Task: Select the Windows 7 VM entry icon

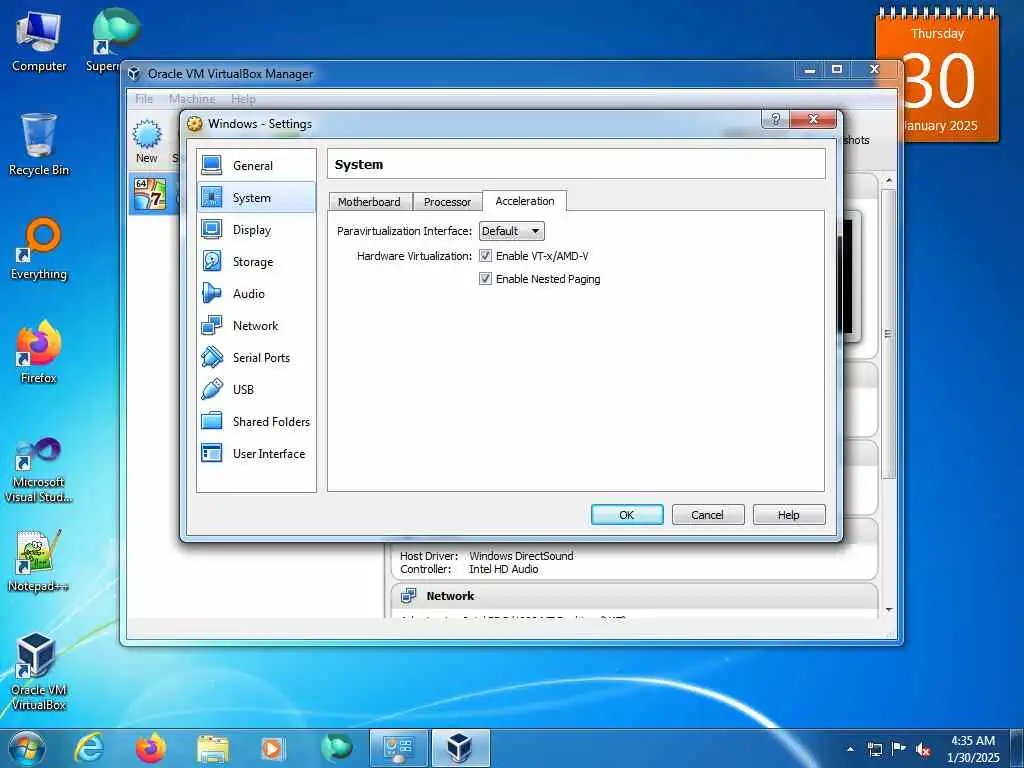Action: pos(150,193)
